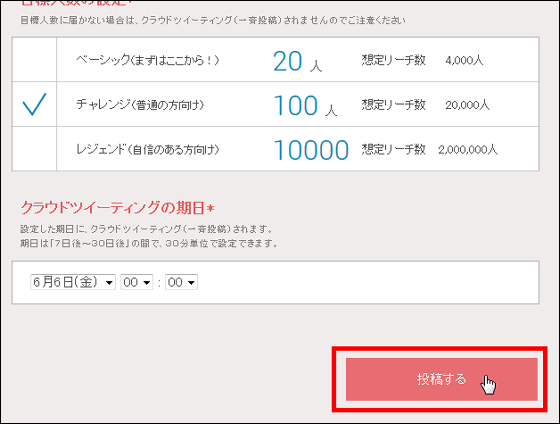560x424 pixels.
Task: Click the ベーシック(まずはここから!) label
Action: (x=148, y=60)
